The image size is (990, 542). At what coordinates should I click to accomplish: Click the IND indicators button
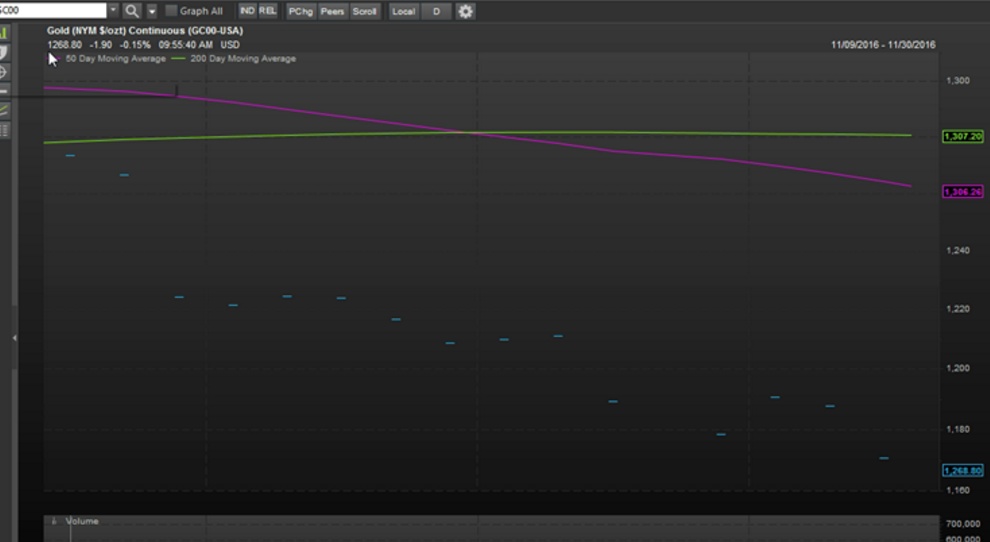tap(248, 11)
